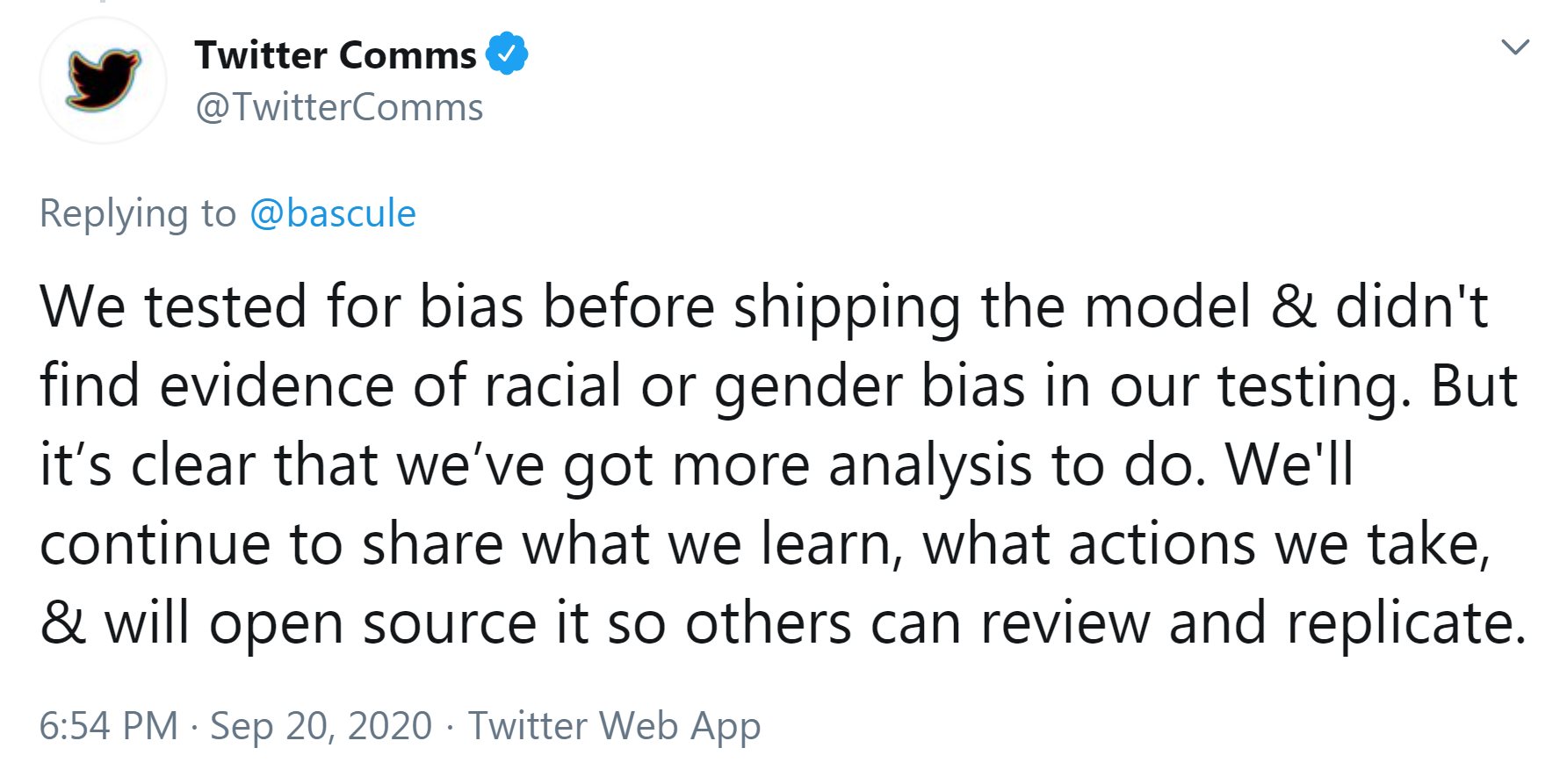Open the @bascule profile mention
This screenshot has width=1567, height=784.
pos(333,213)
